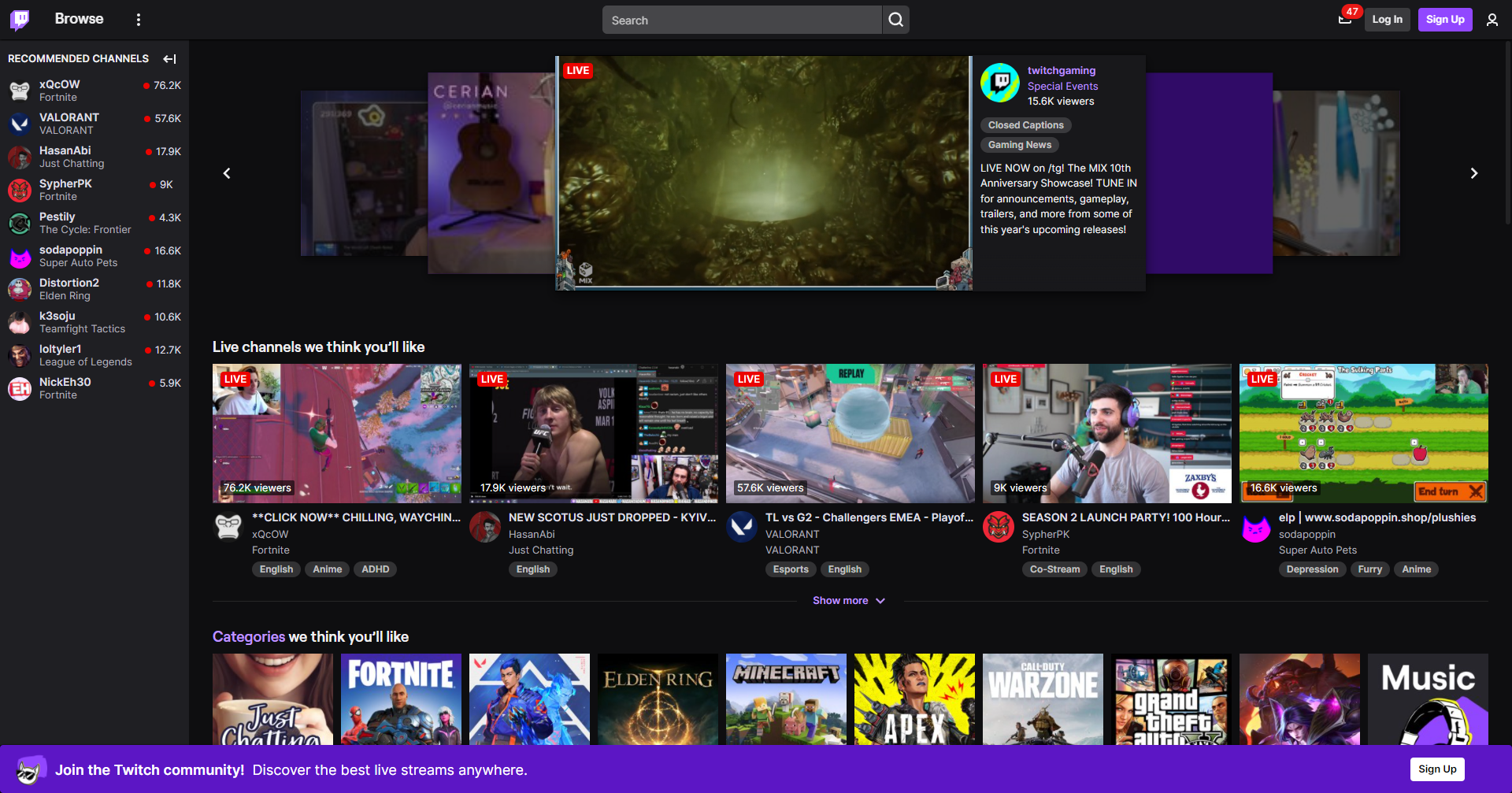Click the Twitch logo home icon

coord(20,20)
